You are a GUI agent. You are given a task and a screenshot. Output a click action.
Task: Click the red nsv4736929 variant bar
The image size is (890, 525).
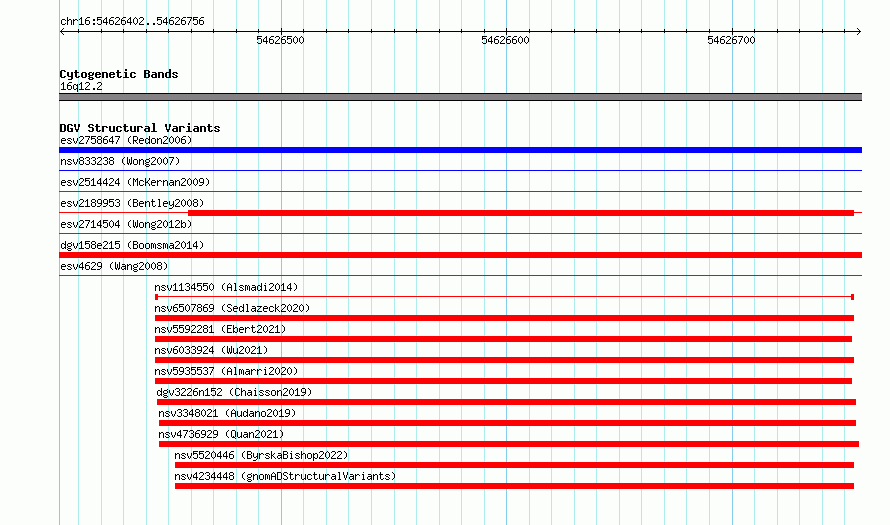(x=509, y=444)
